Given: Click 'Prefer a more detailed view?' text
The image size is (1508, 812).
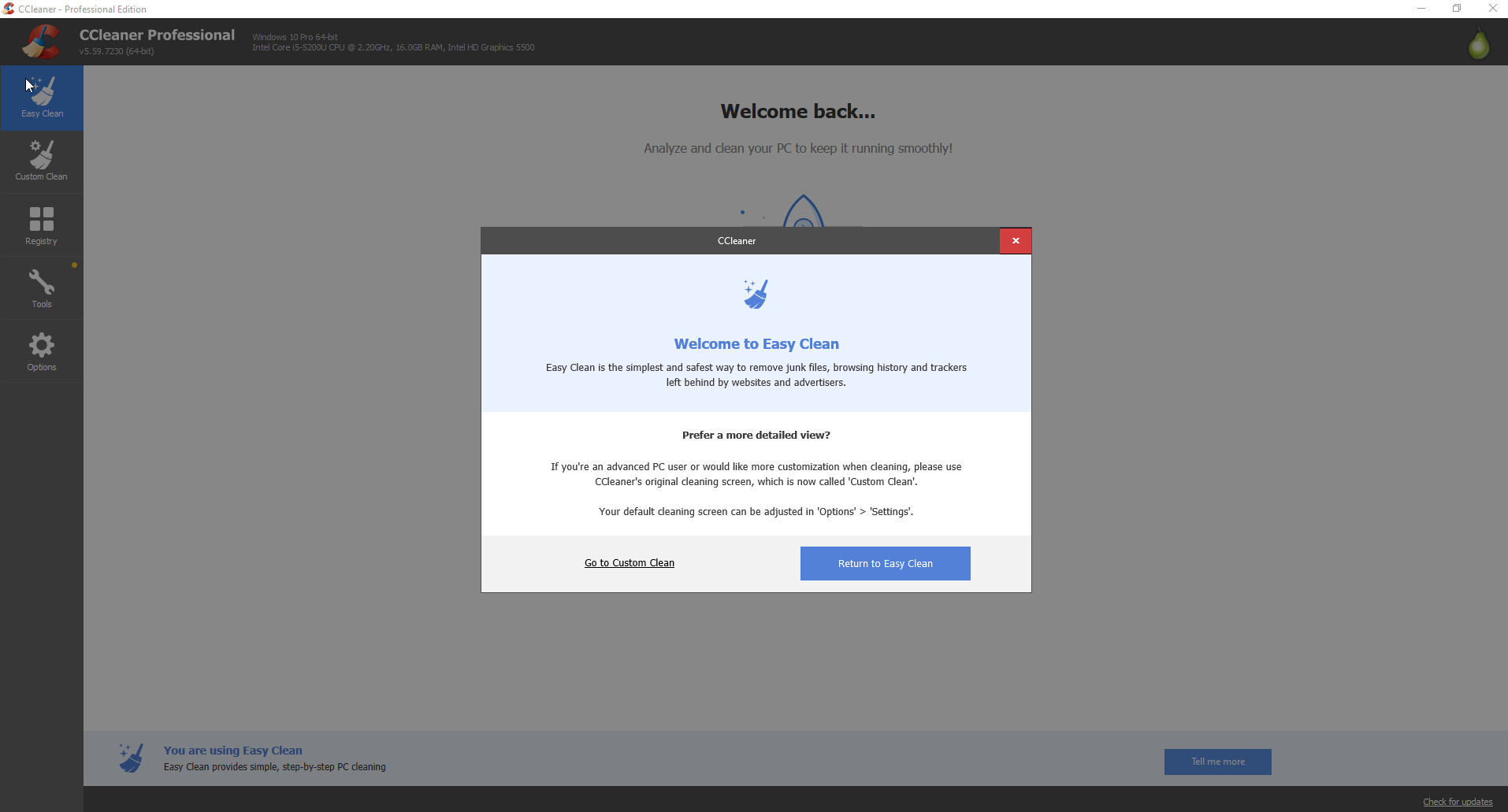Looking at the screenshot, I should [x=756, y=435].
